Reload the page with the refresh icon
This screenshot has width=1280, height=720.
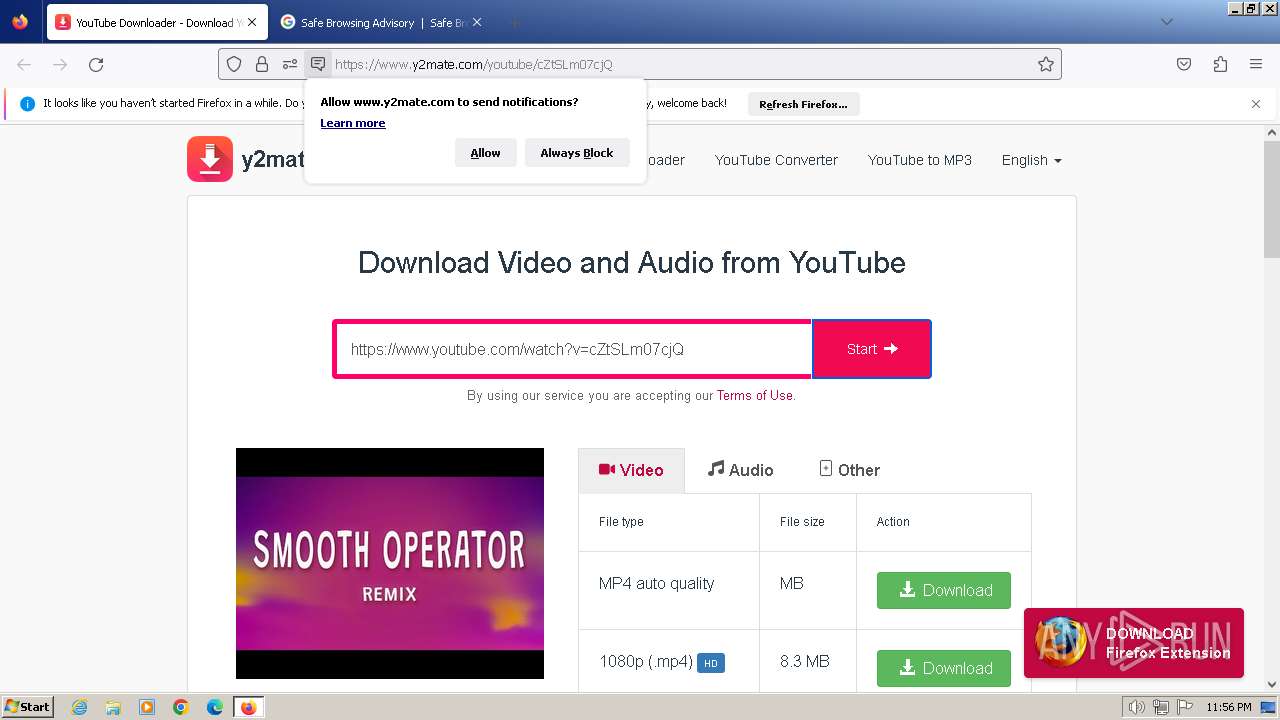pyautogui.click(x=96, y=64)
